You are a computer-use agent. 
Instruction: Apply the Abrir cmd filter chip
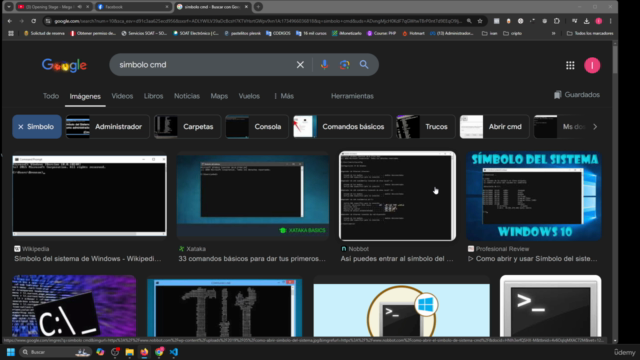pos(494,127)
